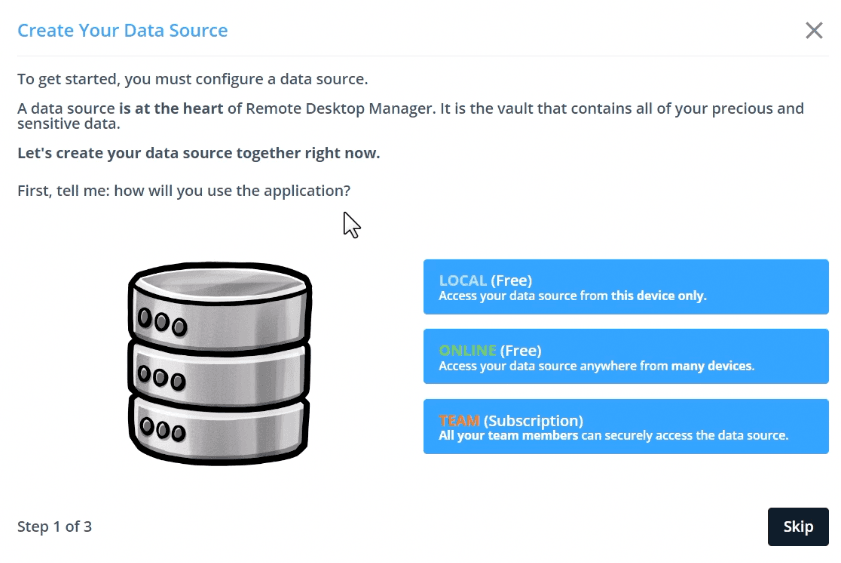Click the 'anywhere from many devices' description
Screen dimensions: 841x563
click(596, 366)
